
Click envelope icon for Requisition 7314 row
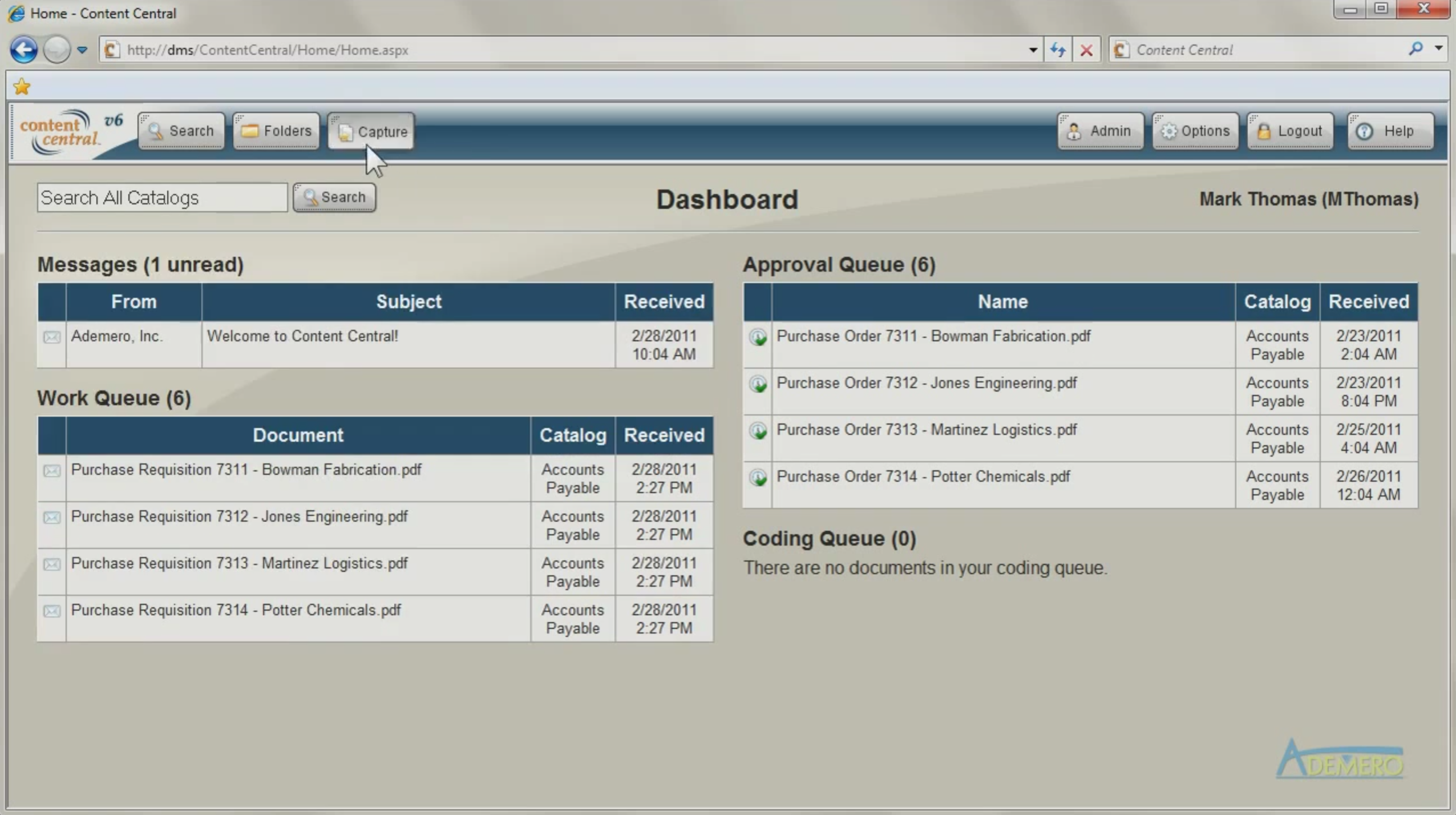(52, 611)
